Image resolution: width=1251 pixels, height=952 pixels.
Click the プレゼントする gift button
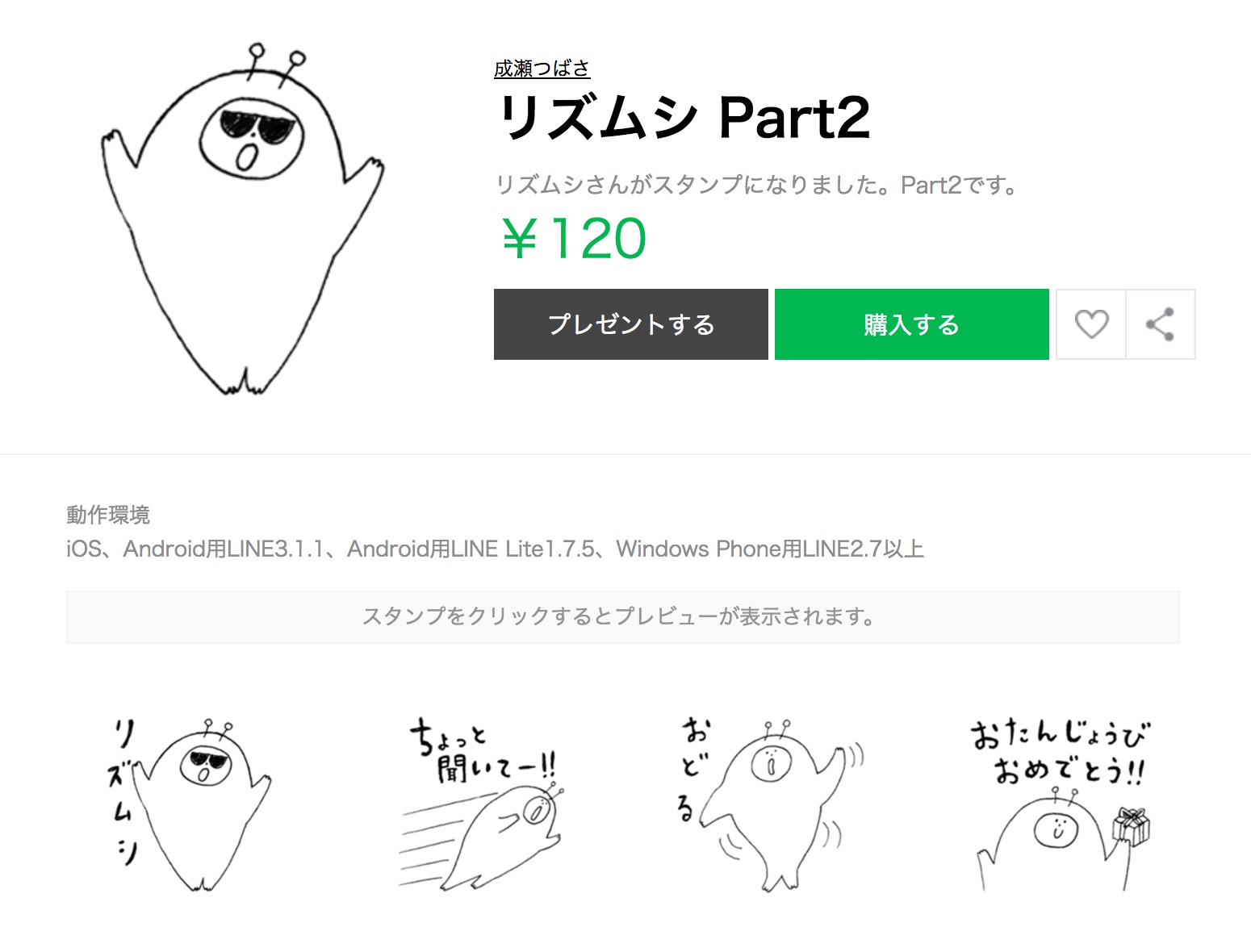coord(631,324)
